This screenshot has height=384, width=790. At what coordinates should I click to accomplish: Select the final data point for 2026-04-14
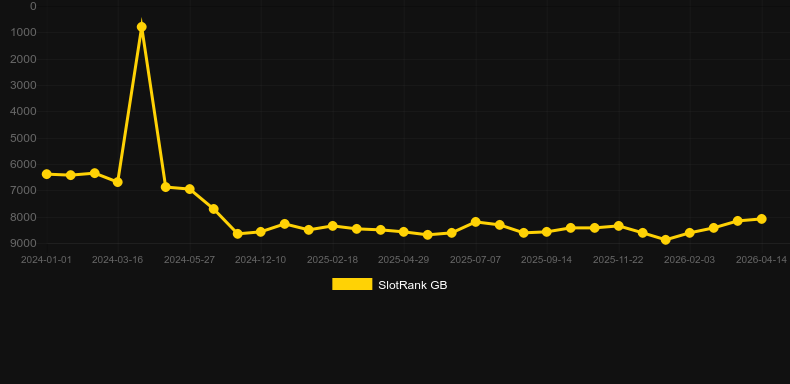point(762,219)
